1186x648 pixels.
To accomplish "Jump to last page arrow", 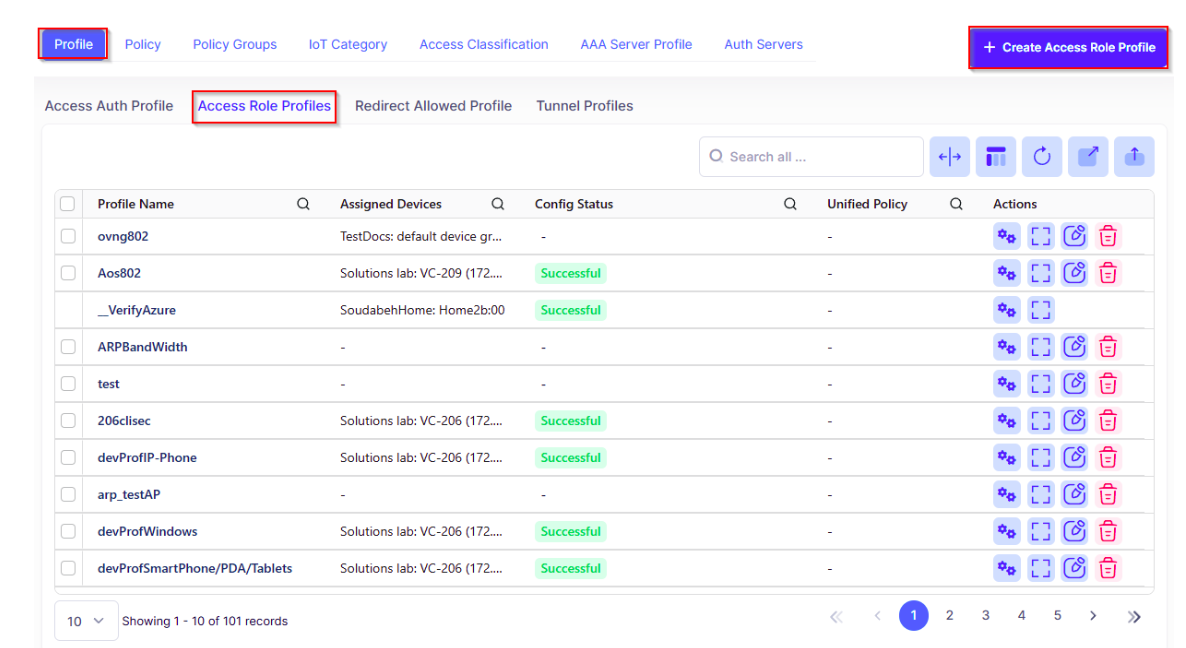I will click(x=1134, y=616).
